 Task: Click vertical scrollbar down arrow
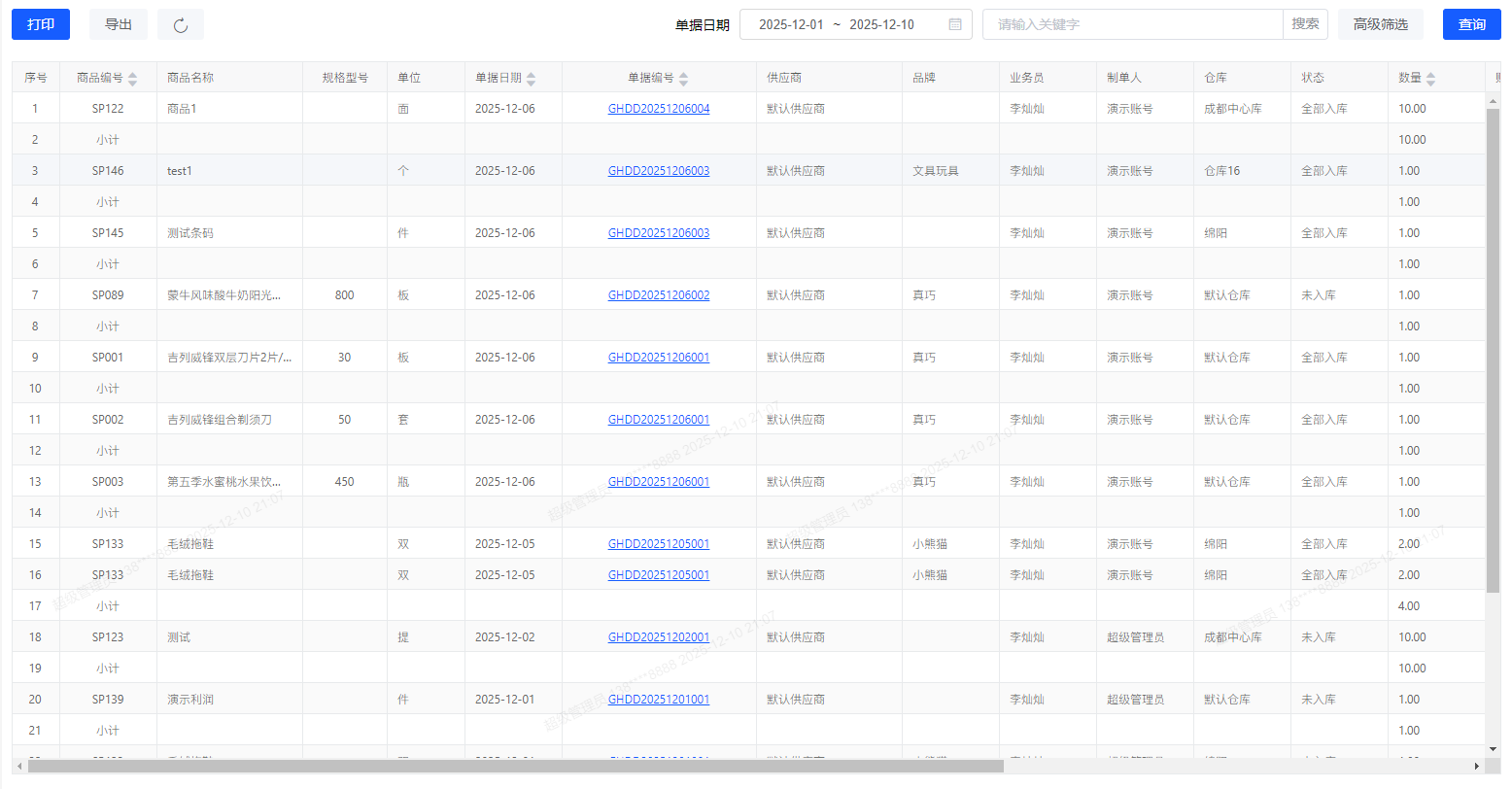tap(1493, 749)
